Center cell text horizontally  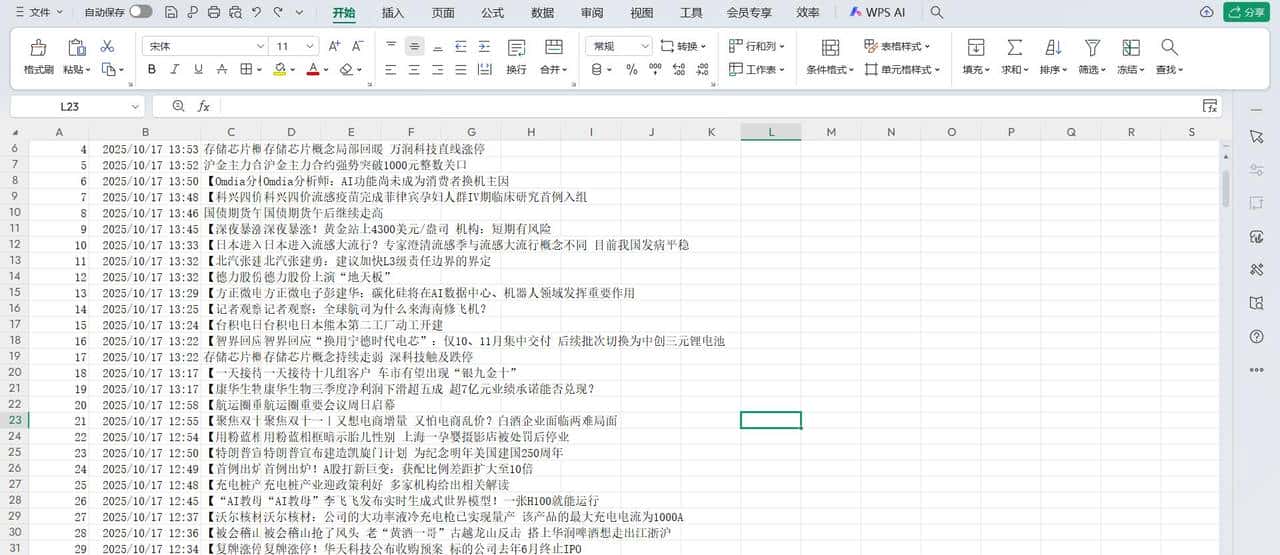(x=414, y=69)
